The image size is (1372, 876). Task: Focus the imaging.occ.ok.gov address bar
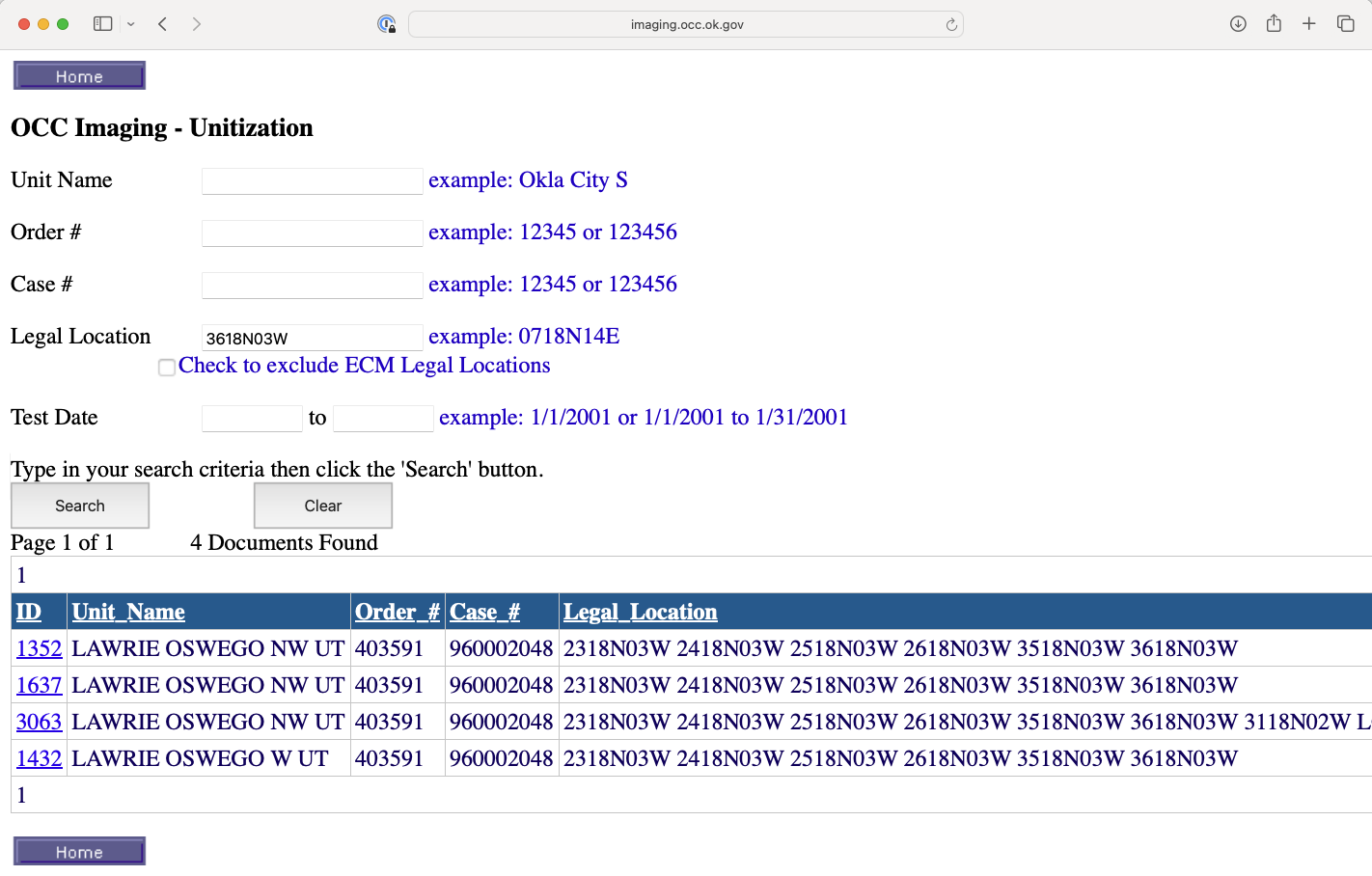tap(686, 24)
